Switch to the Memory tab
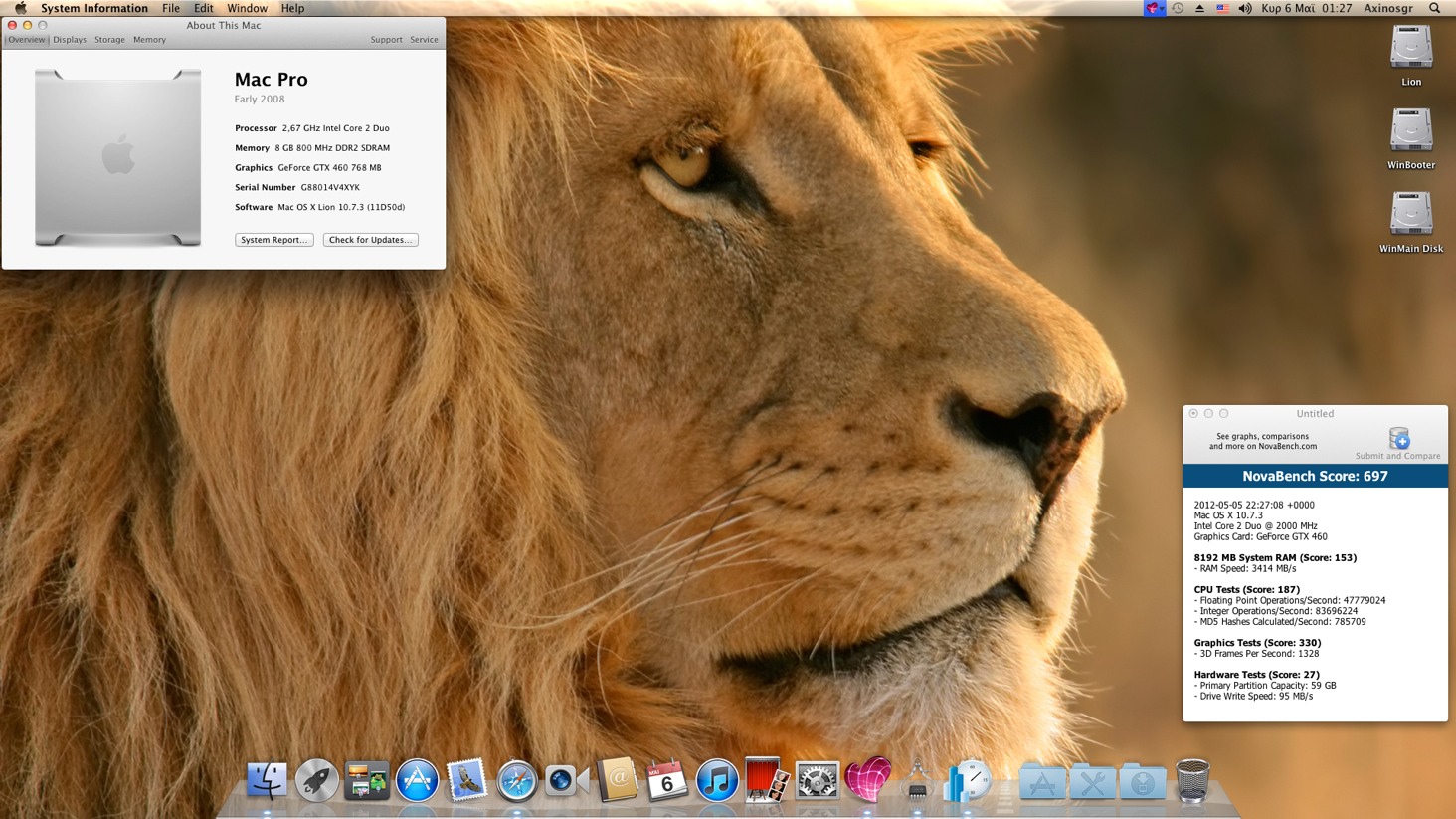Image resolution: width=1456 pixels, height=819 pixels. (x=149, y=40)
